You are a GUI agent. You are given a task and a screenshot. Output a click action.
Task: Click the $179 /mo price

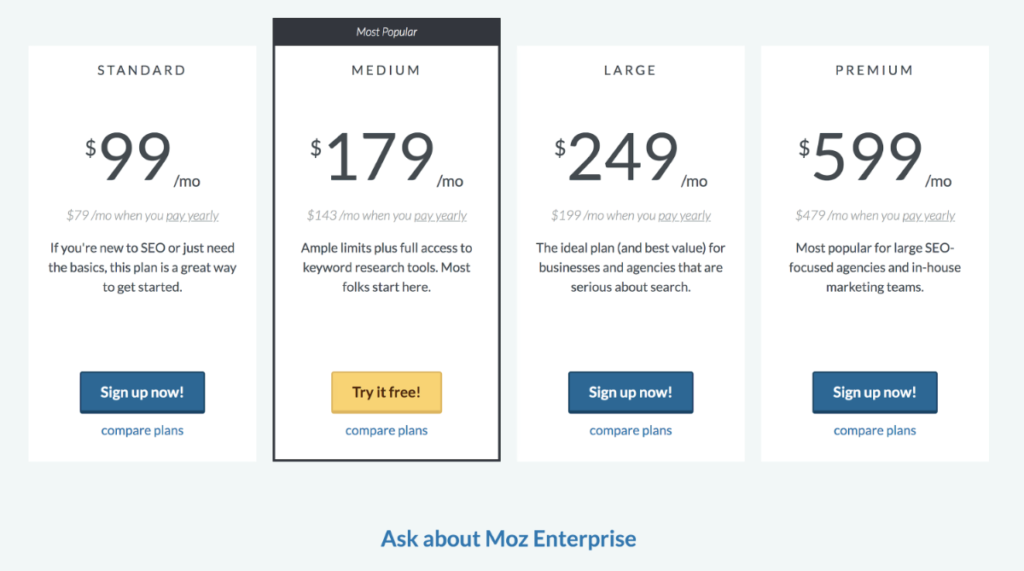pos(387,157)
